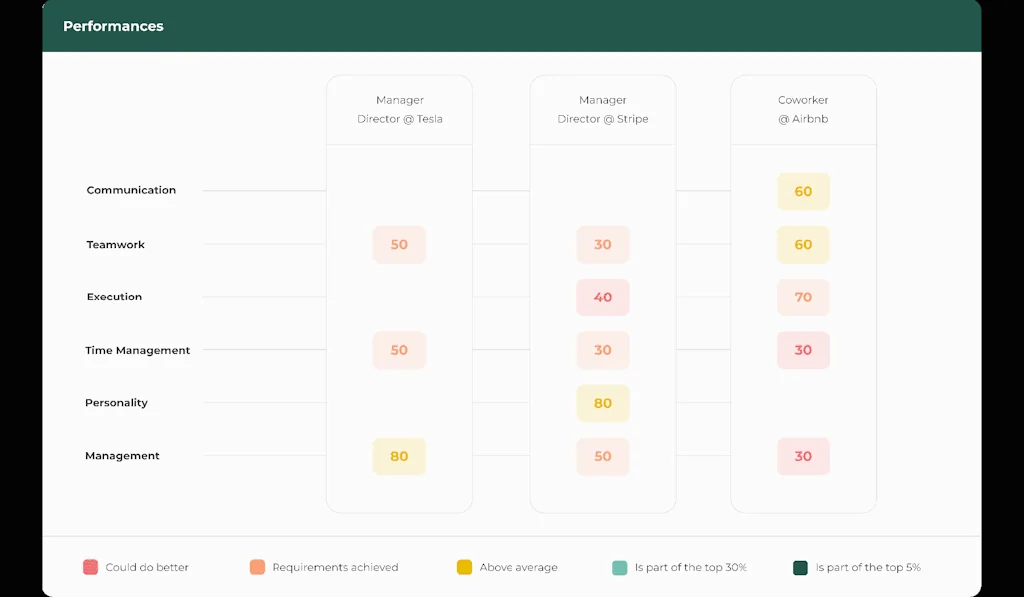This screenshot has width=1024, height=597.
Task: Click Stripe's Management score badge of 50
Action: click(x=602, y=457)
